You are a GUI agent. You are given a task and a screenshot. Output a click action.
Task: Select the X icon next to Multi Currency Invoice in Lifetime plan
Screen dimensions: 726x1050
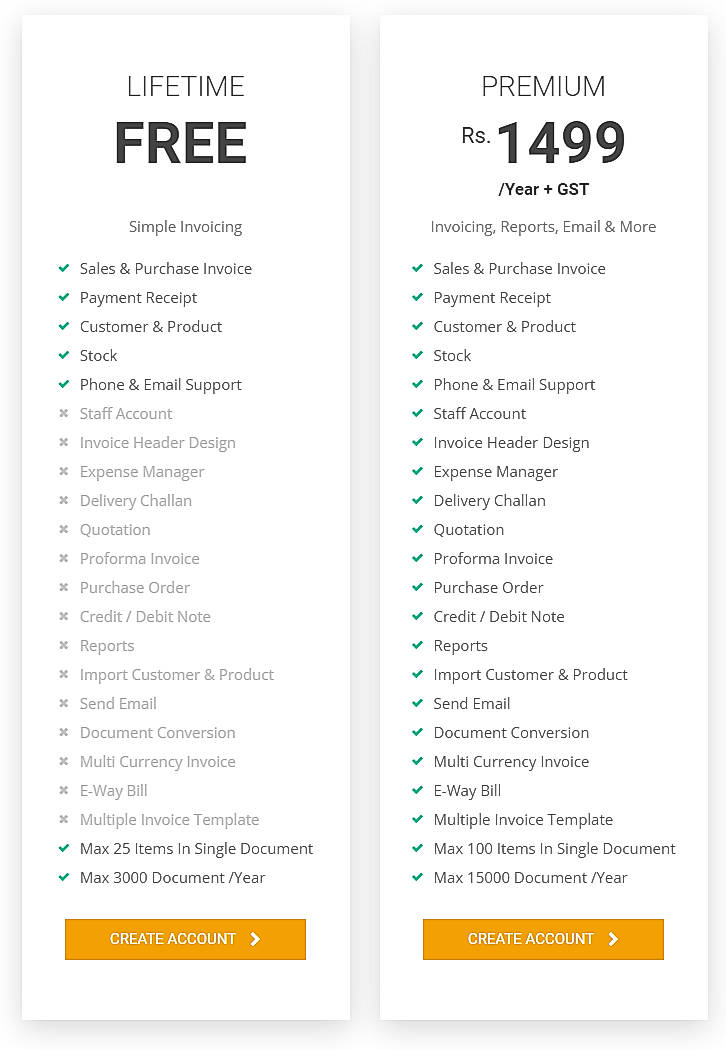point(62,761)
